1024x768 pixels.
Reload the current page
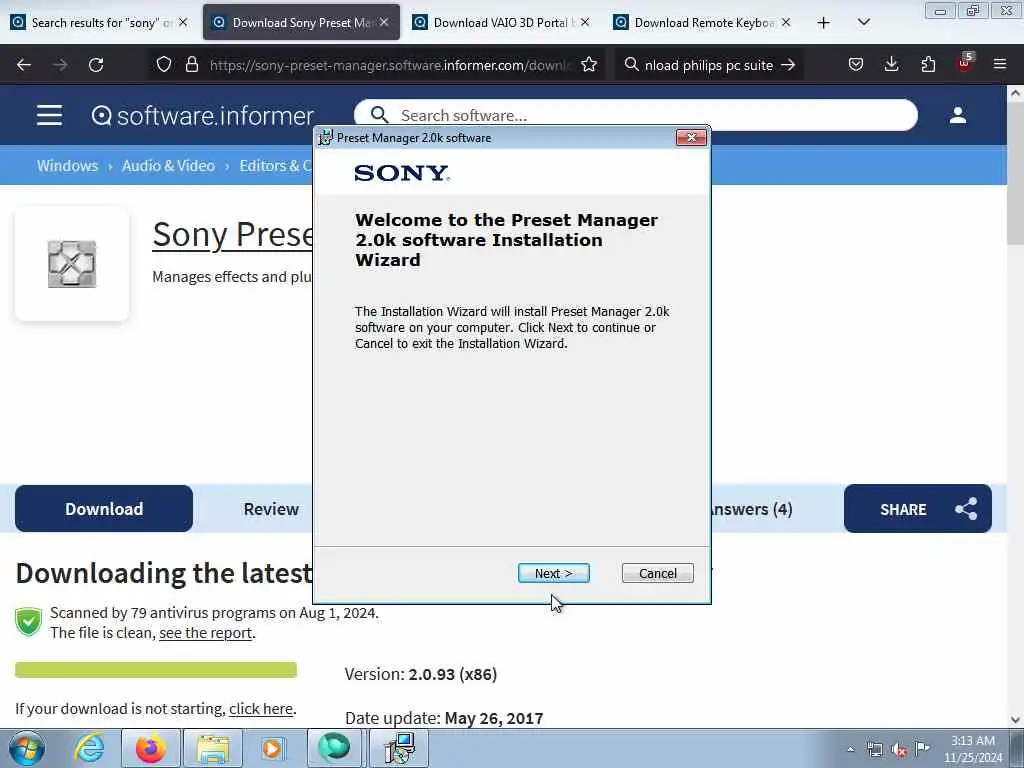click(x=96, y=65)
